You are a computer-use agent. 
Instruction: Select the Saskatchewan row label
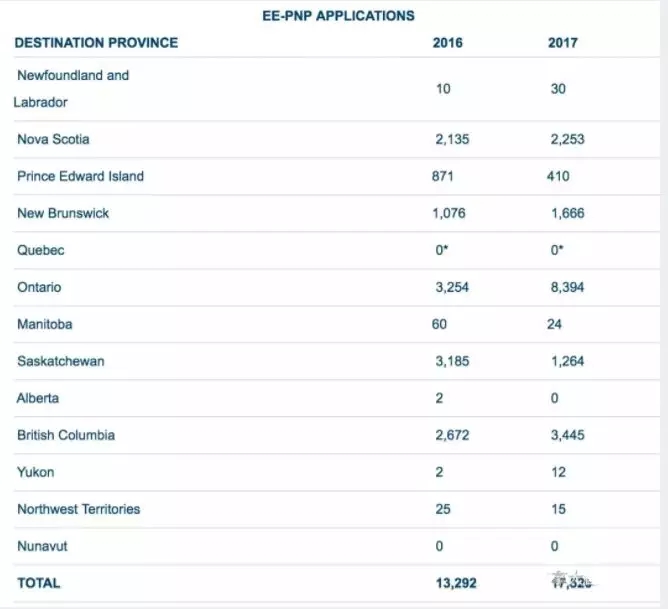(x=61, y=362)
